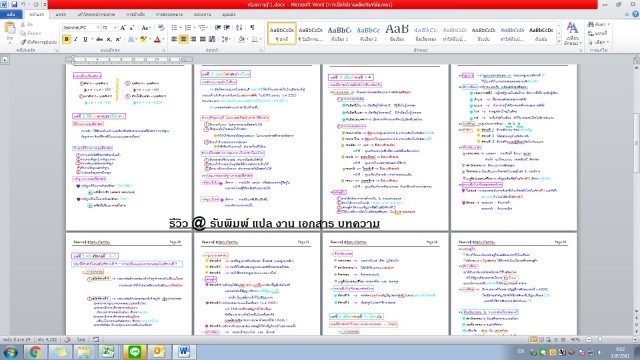Adjust the zoom slider in status bar
Screen dimensions: 640x360
coord(600,339)
